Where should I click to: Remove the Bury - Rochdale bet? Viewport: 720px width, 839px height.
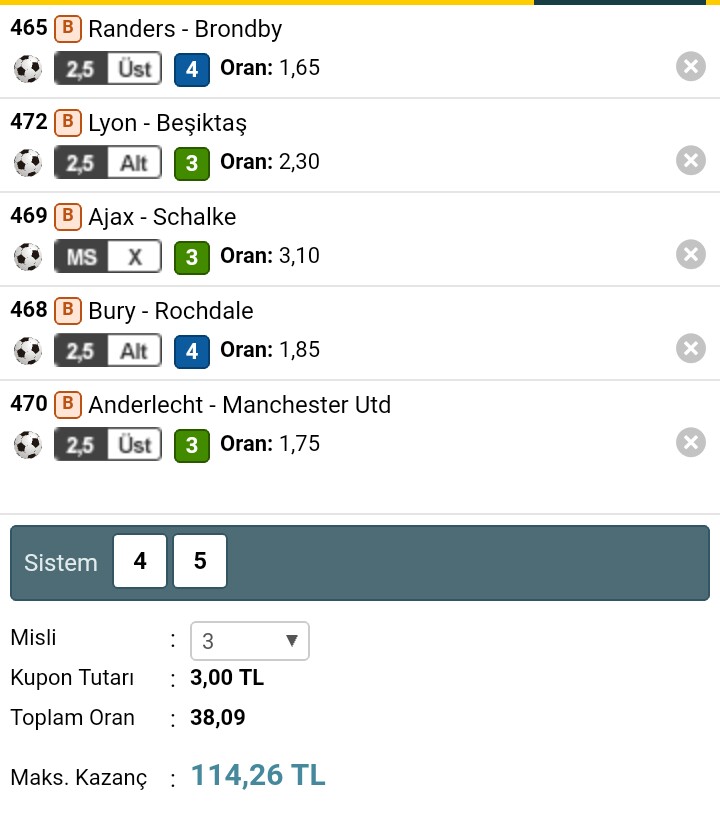pyautogui.click(x=690, y=348)
